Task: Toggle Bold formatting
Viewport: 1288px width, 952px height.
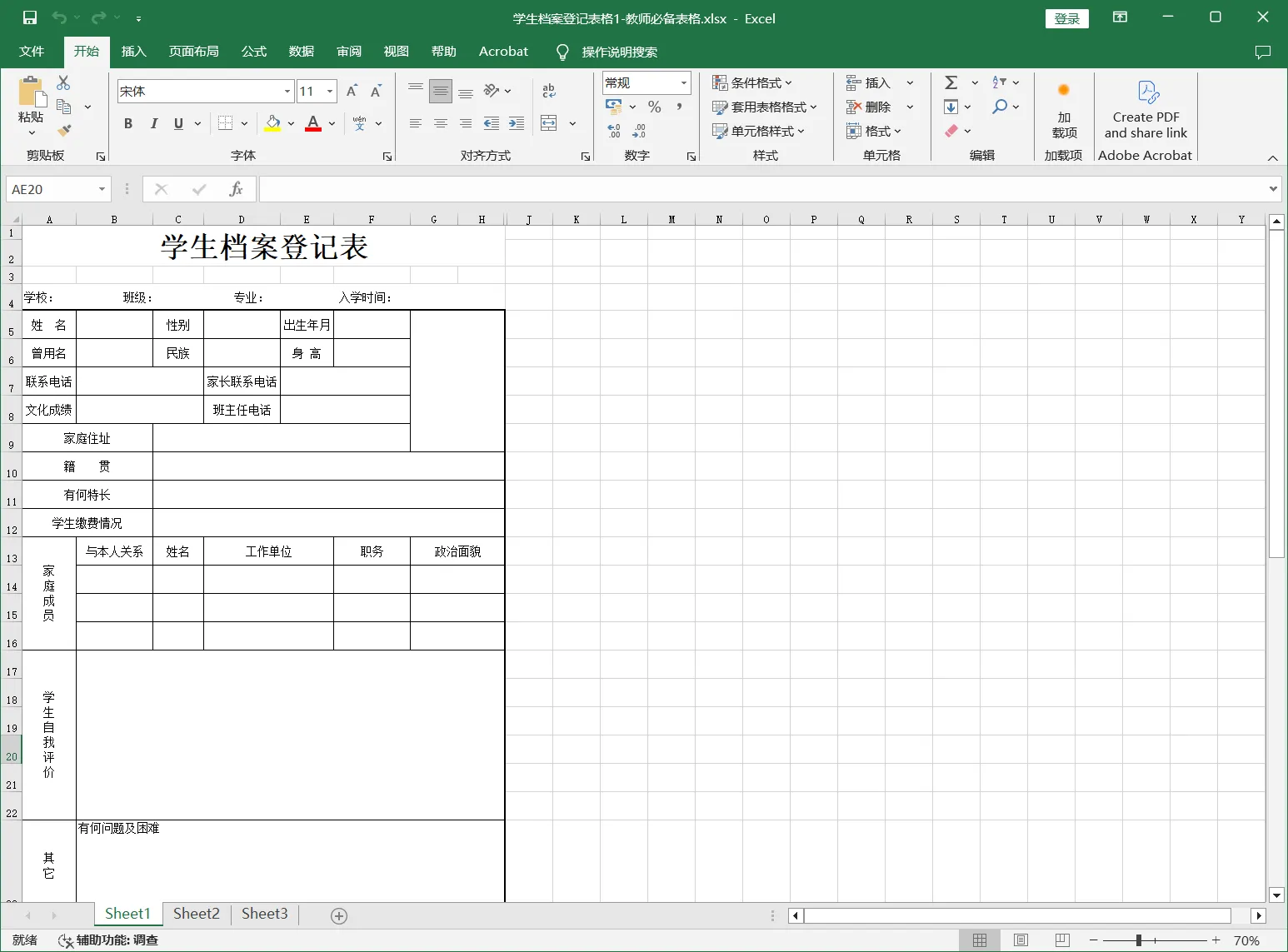Action: click(128, 123)
